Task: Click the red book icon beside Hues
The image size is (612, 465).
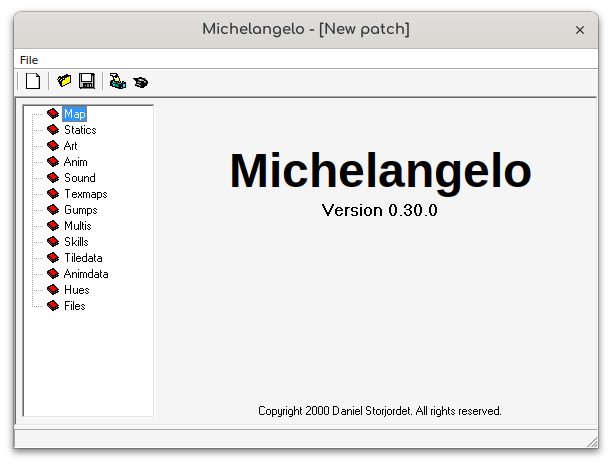Action: (53, 290)
